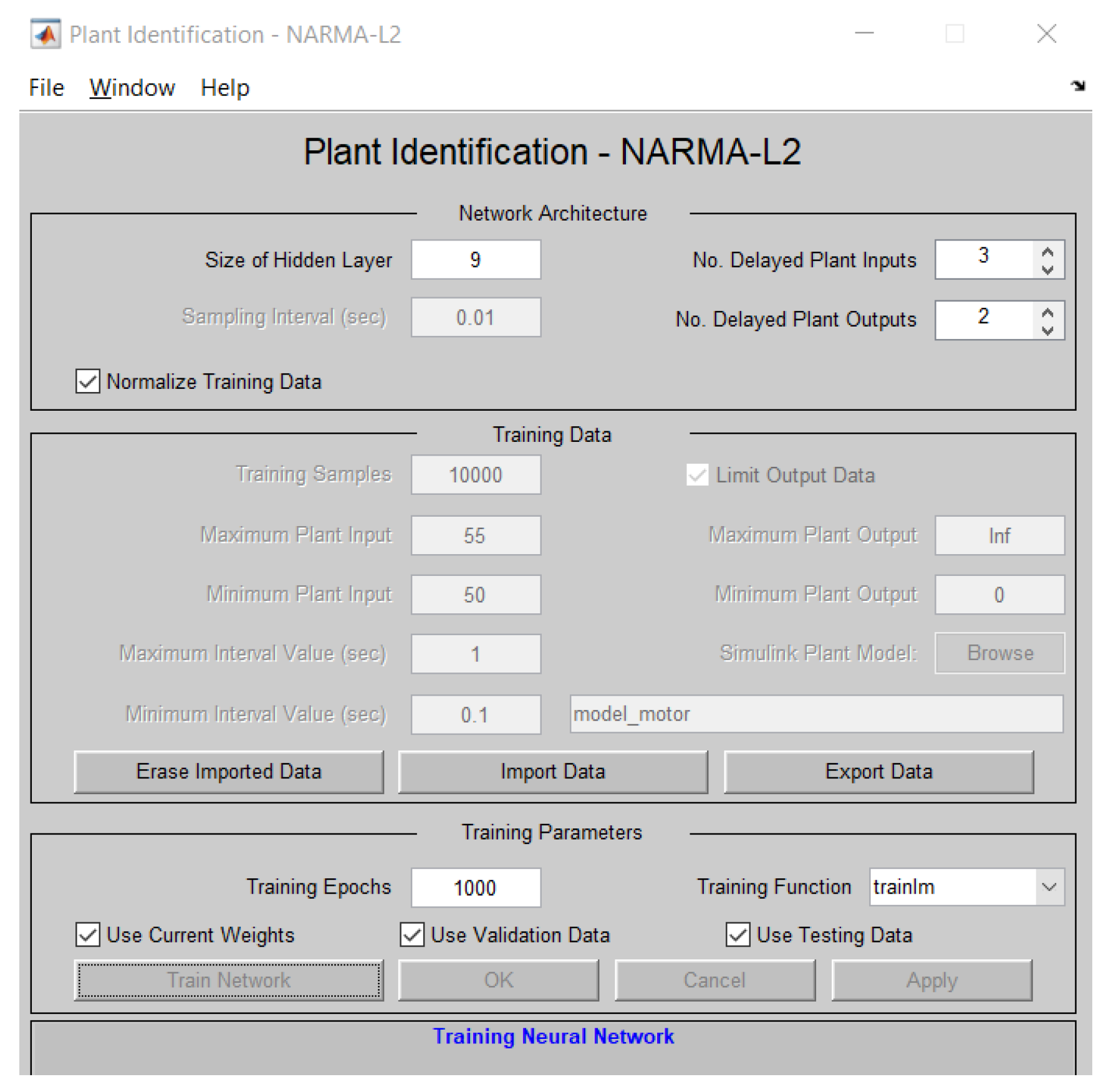The image size is (1106, 1092).
Task: Click the Size of Hidden Layer field
Action: (476, 259)
